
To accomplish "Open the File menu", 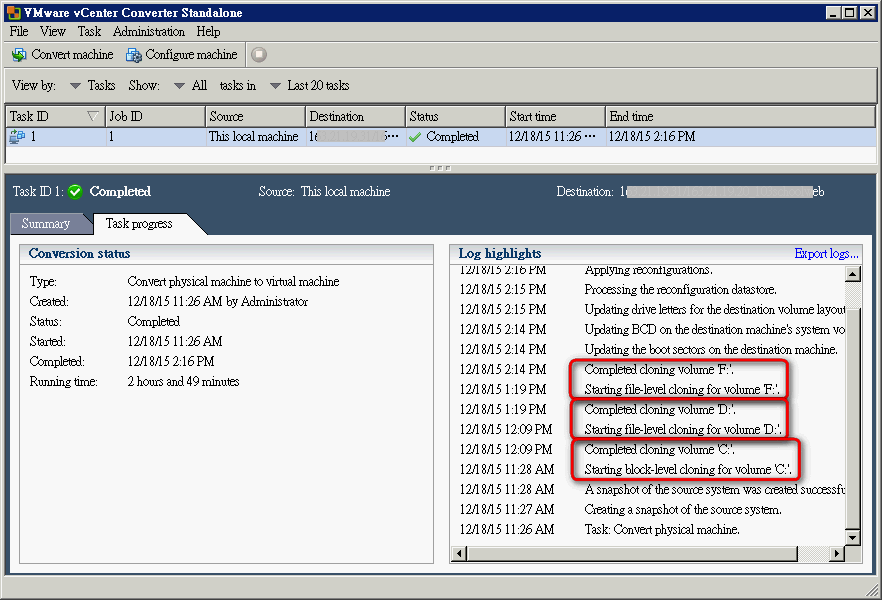I will click(x=19, y=31).
